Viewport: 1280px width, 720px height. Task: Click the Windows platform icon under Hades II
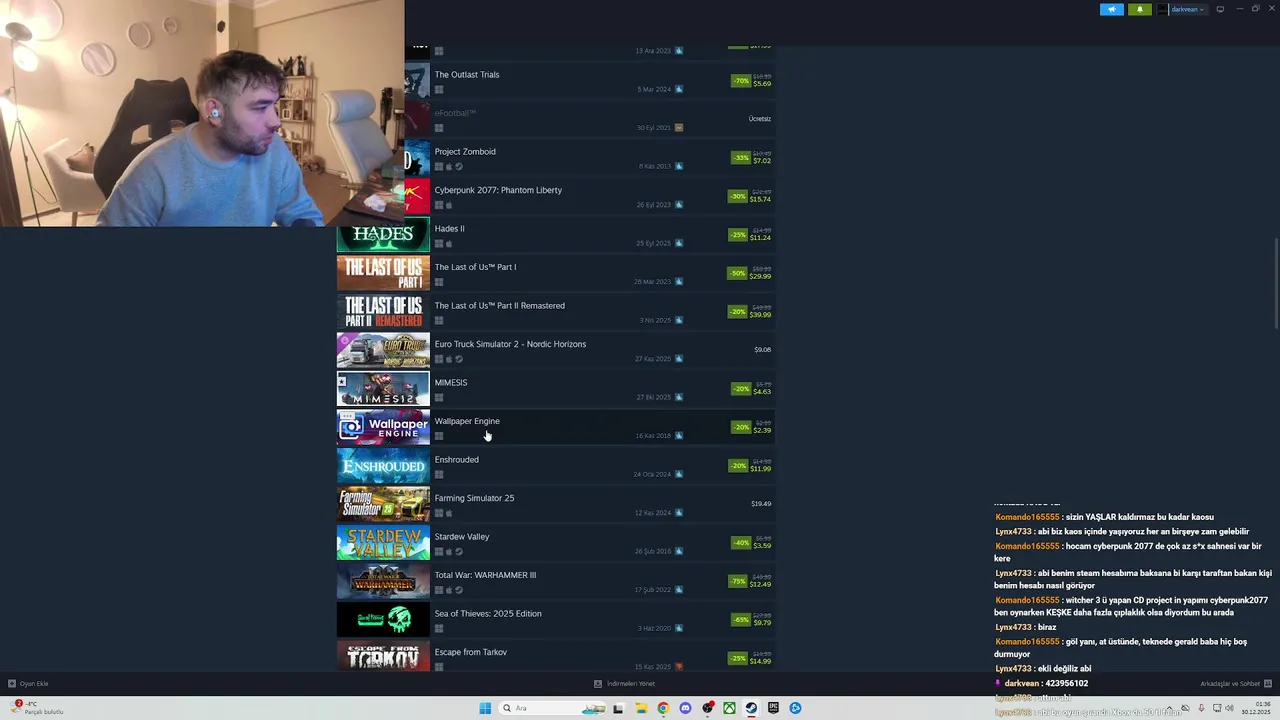(439, 244)
